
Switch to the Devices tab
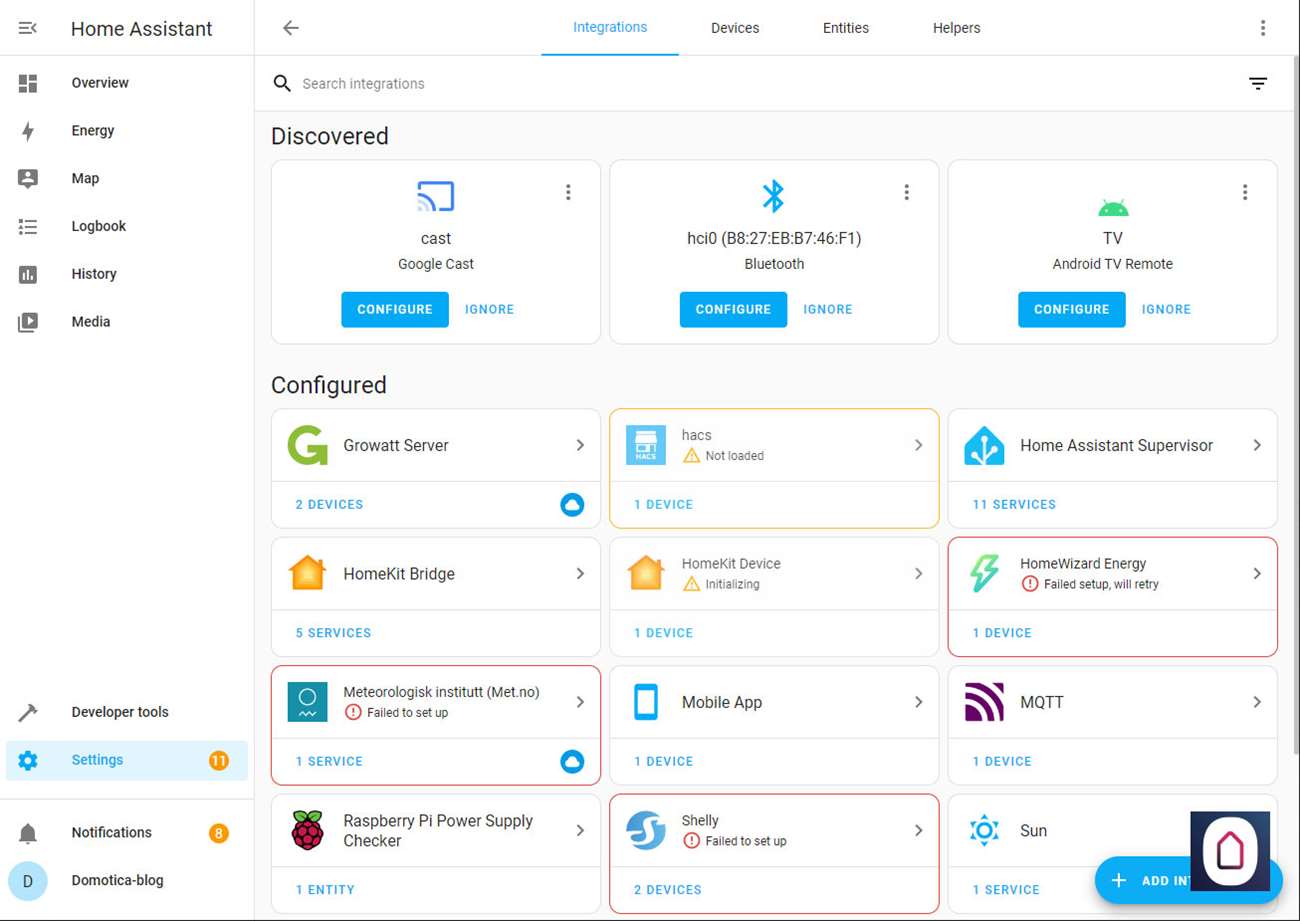click(735, 28)
